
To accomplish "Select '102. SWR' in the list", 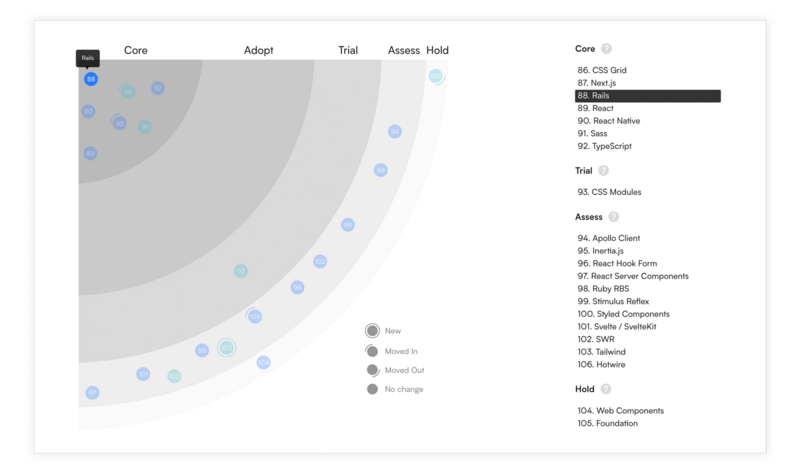I will (596, 339).
